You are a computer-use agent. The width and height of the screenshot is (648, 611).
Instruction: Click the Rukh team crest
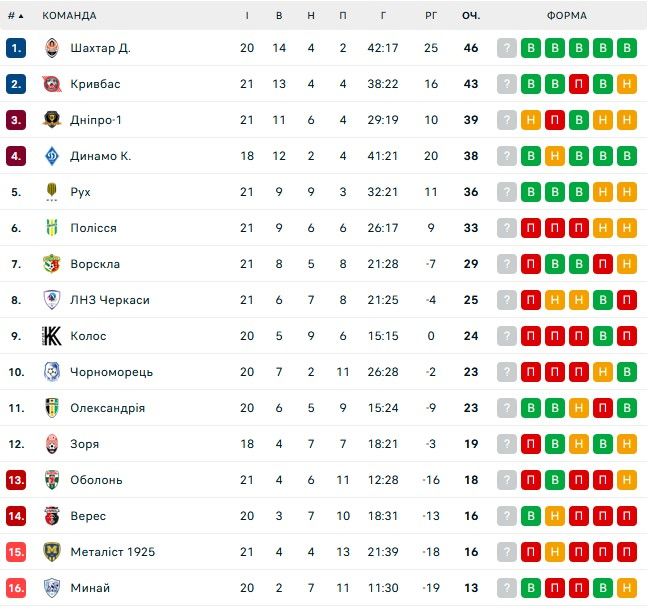tap(52, 192)
